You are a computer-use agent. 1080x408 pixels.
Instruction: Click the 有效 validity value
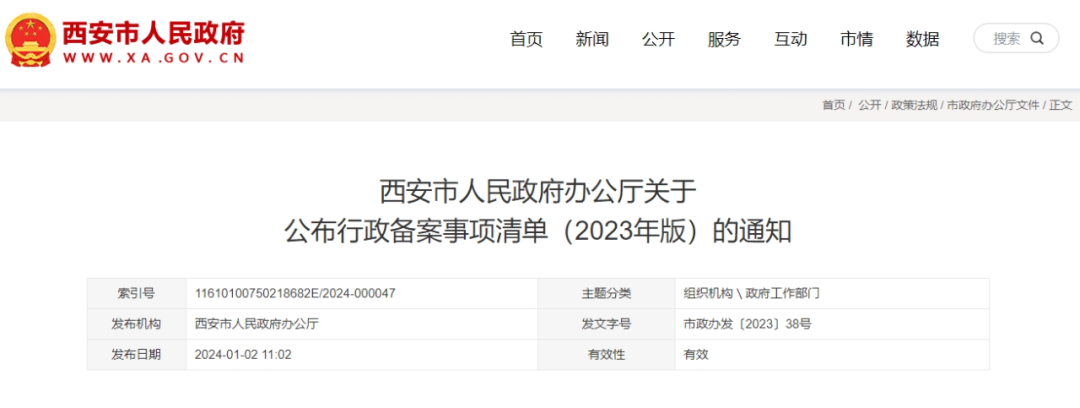[x=696, y=355]
